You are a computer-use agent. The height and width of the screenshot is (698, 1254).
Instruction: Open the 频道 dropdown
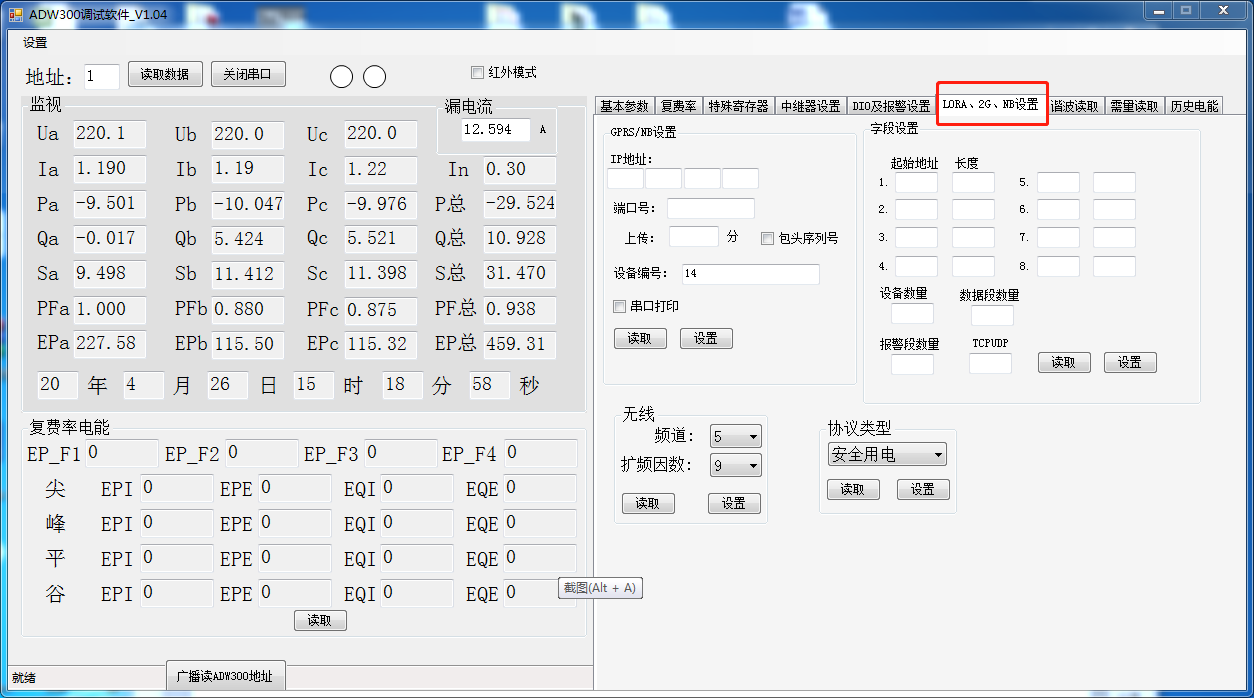point(736,436)
